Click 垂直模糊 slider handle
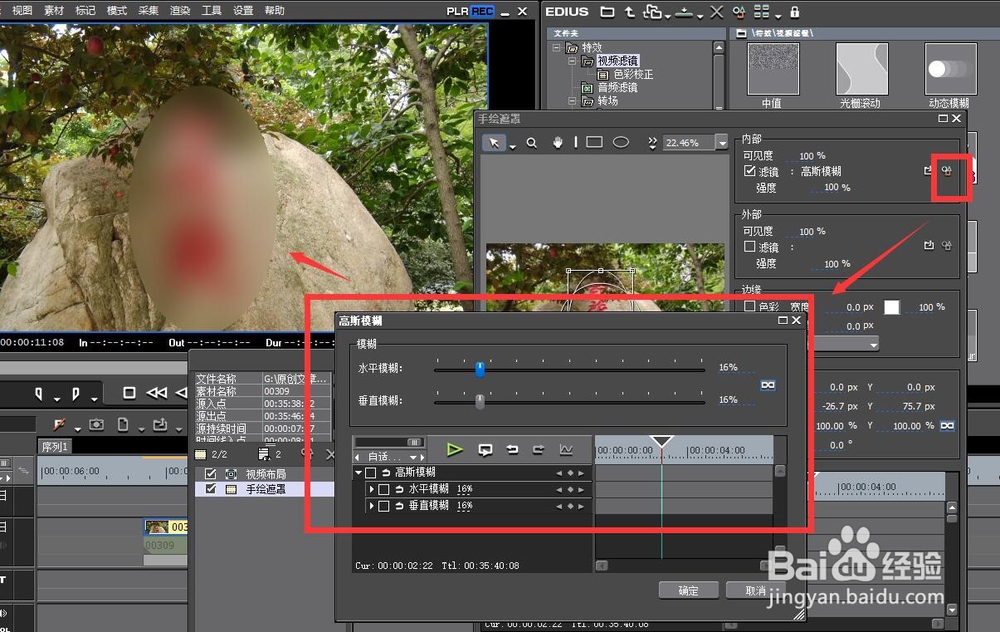This screenshot has width=1000, height=632. tap(480, 401)
